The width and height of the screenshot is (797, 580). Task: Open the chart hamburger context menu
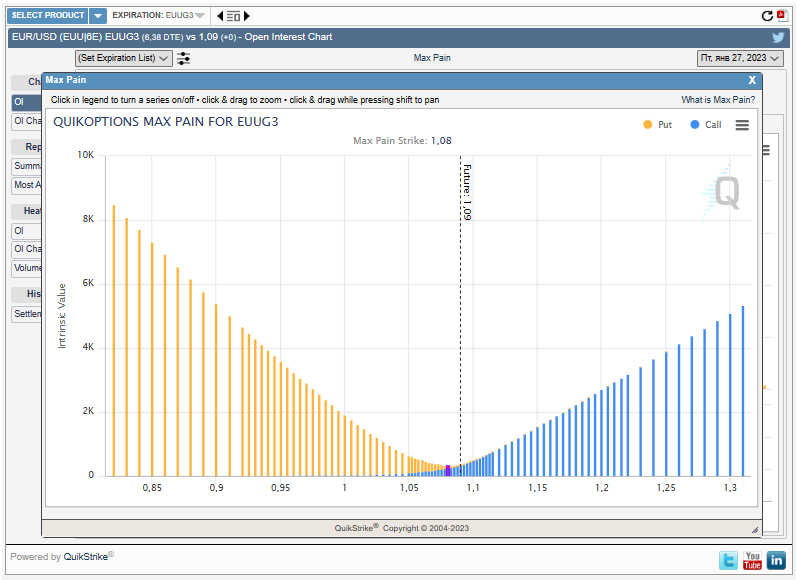742,125
